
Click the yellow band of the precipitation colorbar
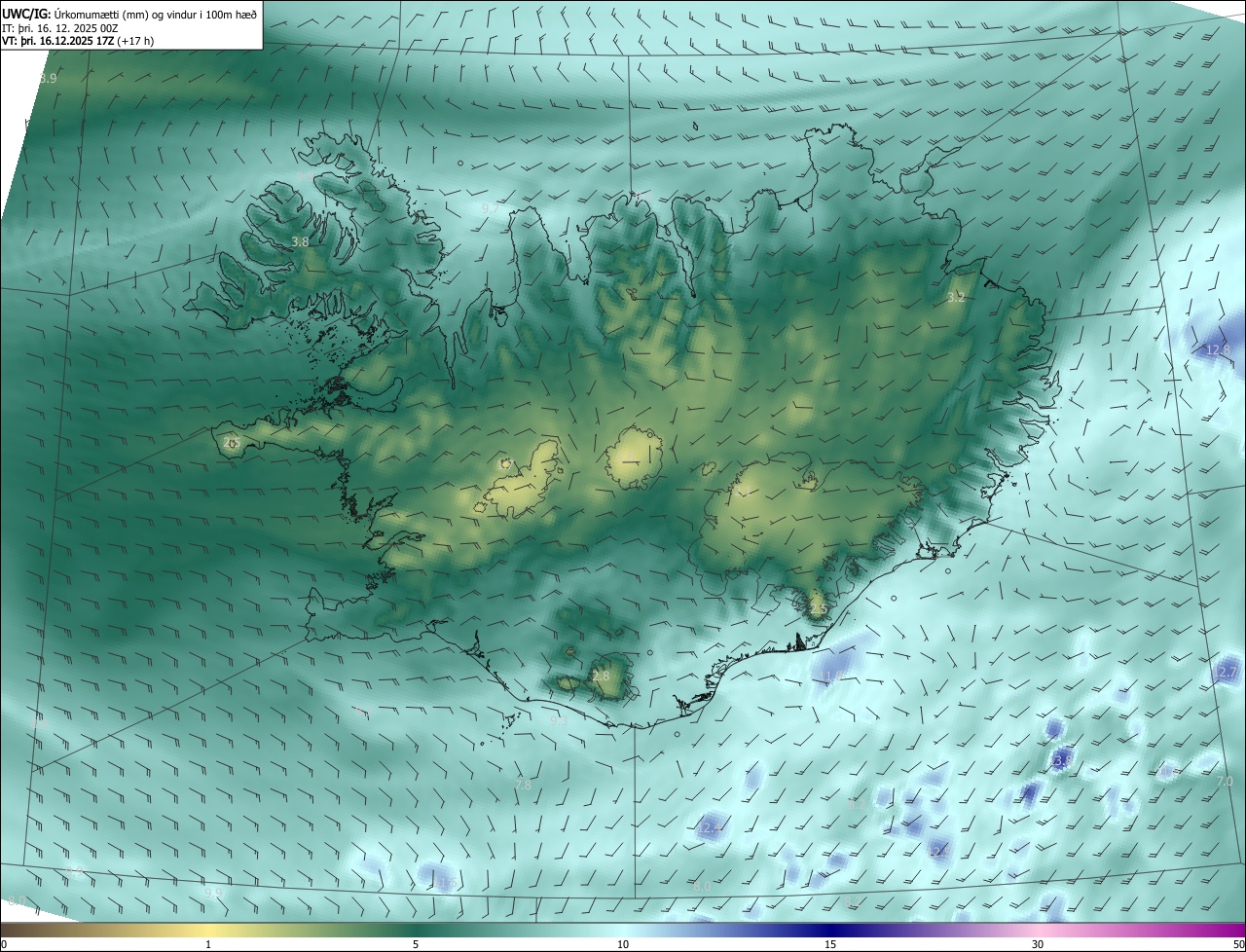(x=209, y=930)
